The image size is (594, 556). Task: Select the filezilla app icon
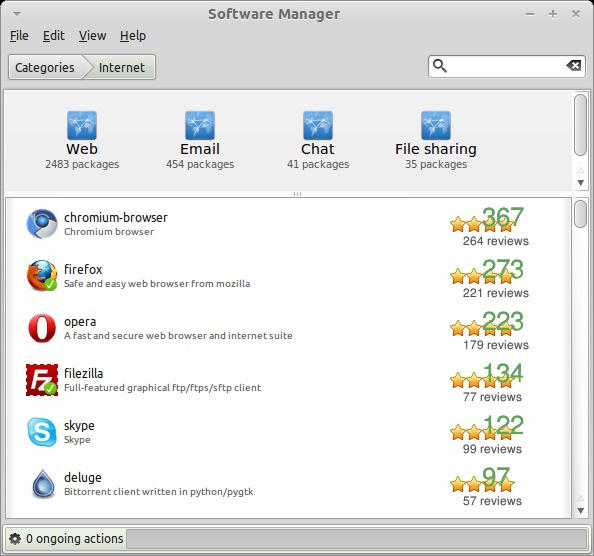tap(42, 380)
